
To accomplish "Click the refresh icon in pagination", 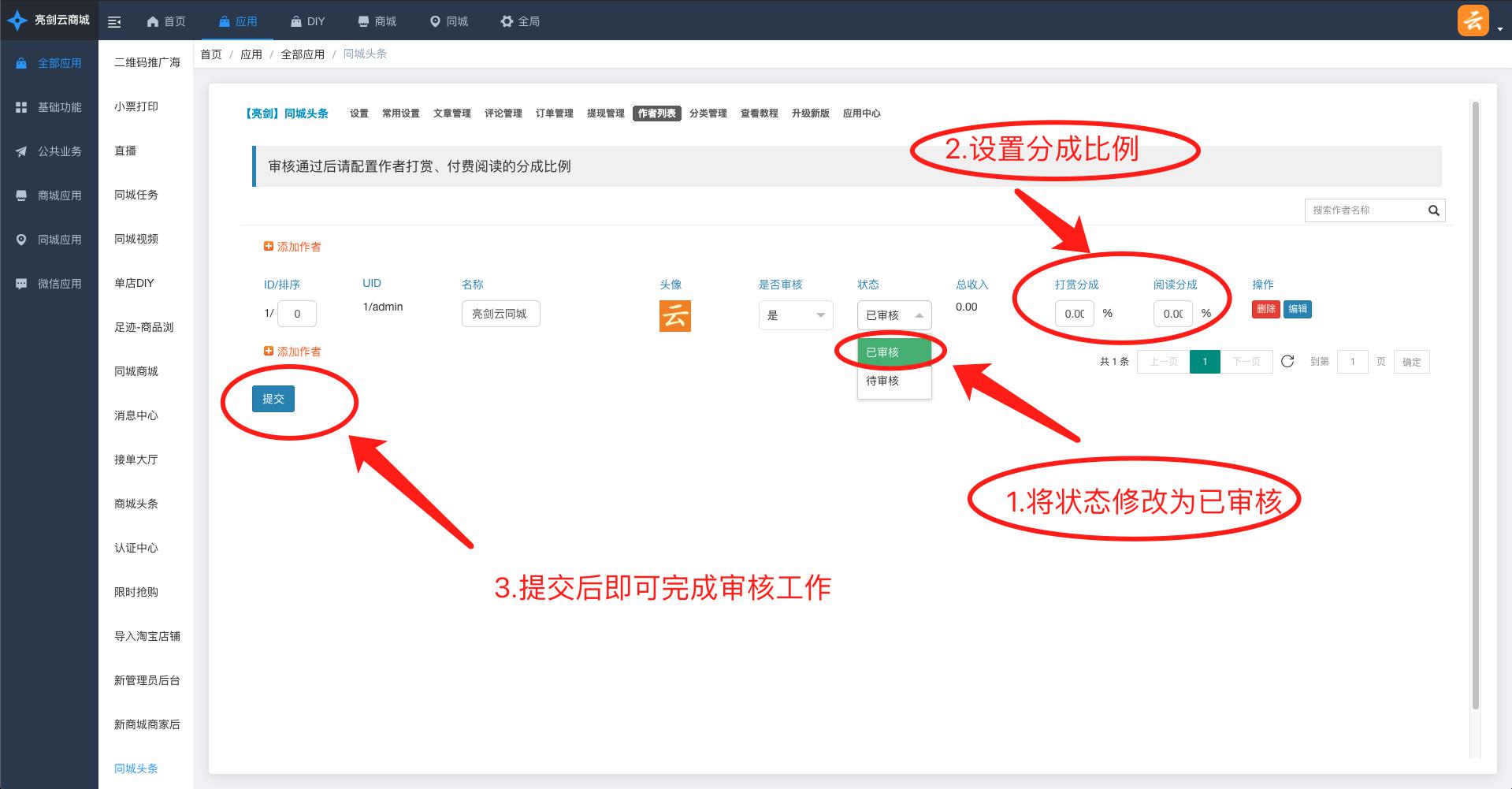I will click(x=1287, y=362).
